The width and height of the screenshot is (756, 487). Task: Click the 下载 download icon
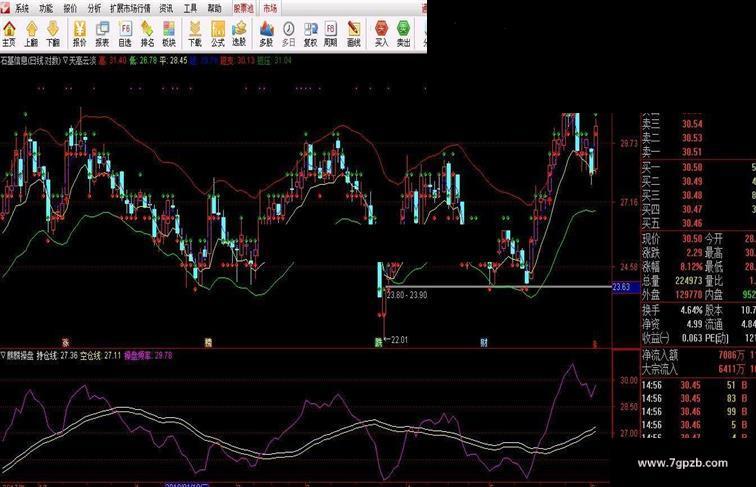pos(195,34)
